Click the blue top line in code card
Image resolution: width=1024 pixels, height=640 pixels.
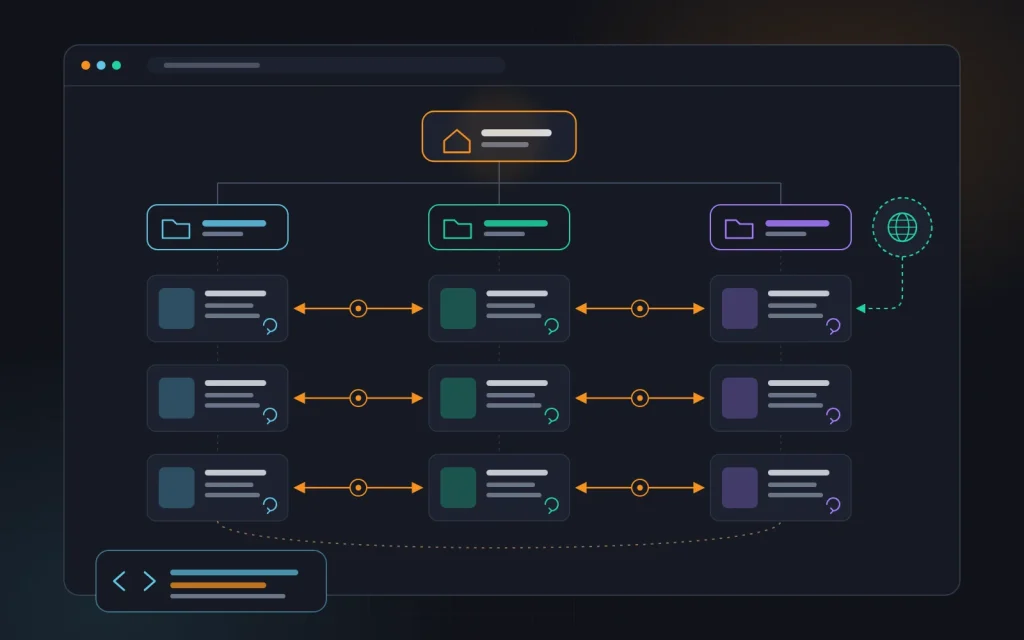coord(234,572)
